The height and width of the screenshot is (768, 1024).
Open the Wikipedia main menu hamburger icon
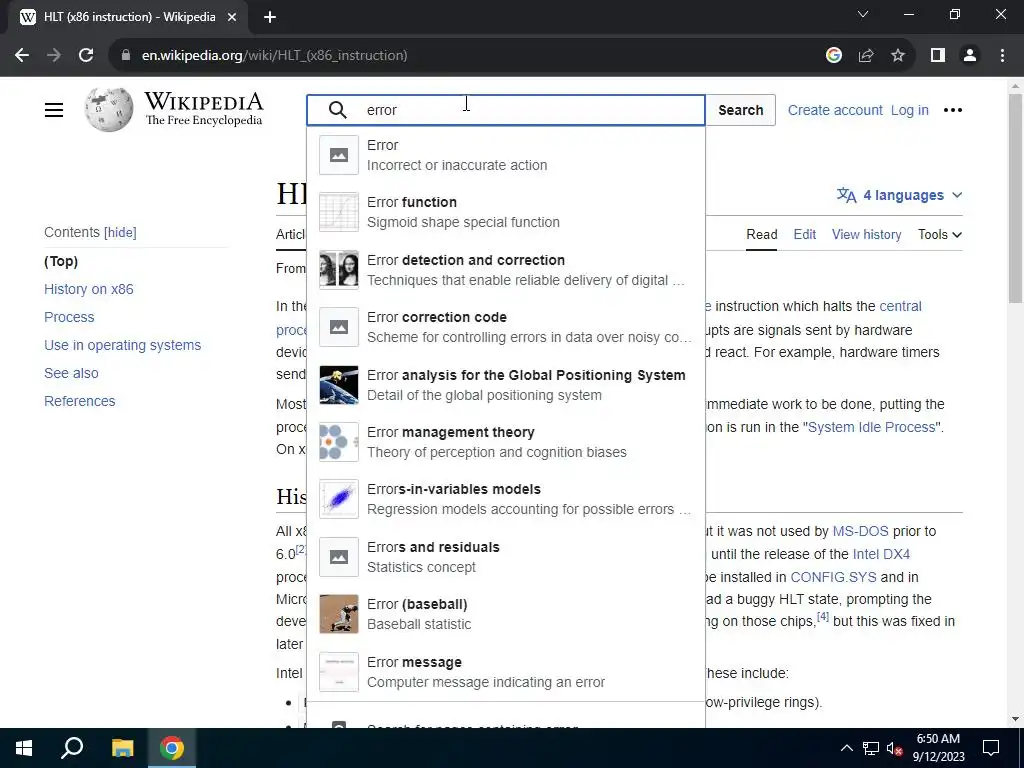(x=54, y=110)
